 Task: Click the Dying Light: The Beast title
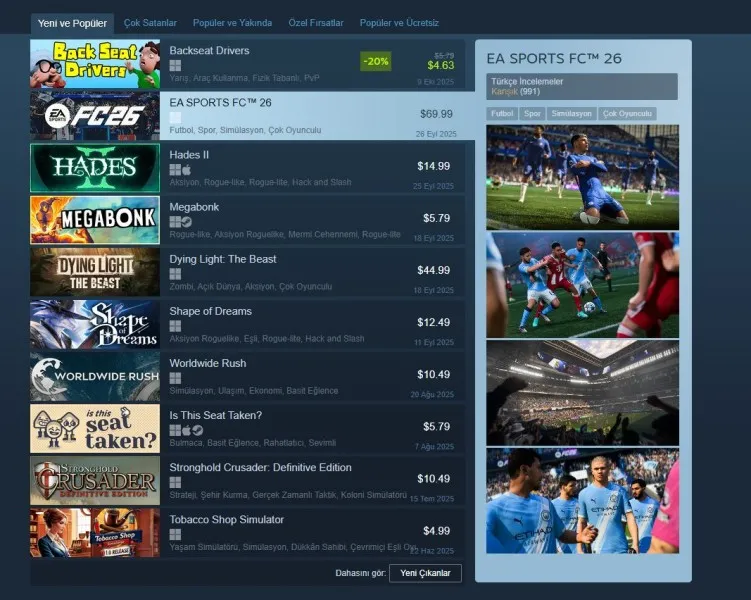tap(223, 259)
